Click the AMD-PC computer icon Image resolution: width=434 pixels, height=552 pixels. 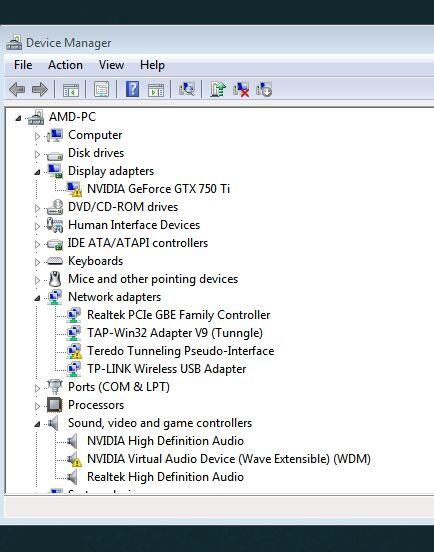(x=36, y=117)
